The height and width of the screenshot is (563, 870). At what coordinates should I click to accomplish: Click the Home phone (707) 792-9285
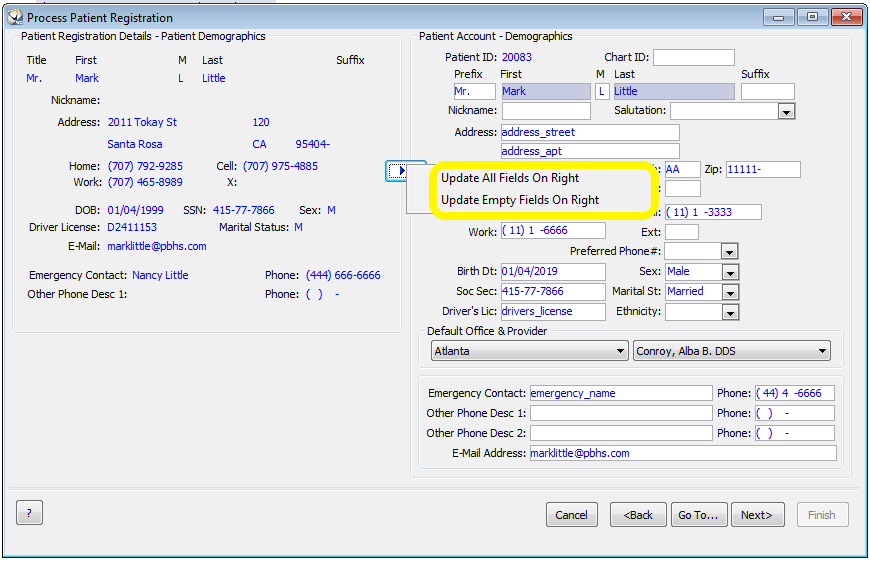[x=145, y=166]
